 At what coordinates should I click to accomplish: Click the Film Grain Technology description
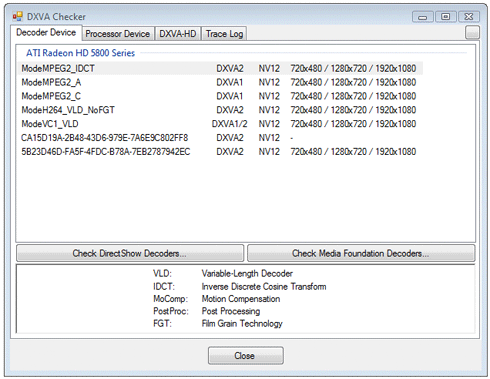tap(242, 324)
